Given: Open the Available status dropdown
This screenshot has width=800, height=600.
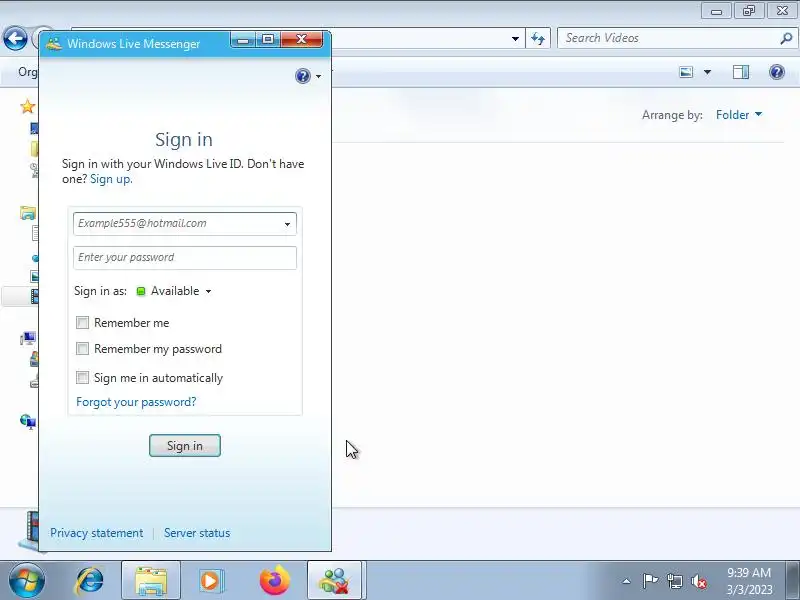Looking at the screenshot, I should coord(174,291).
